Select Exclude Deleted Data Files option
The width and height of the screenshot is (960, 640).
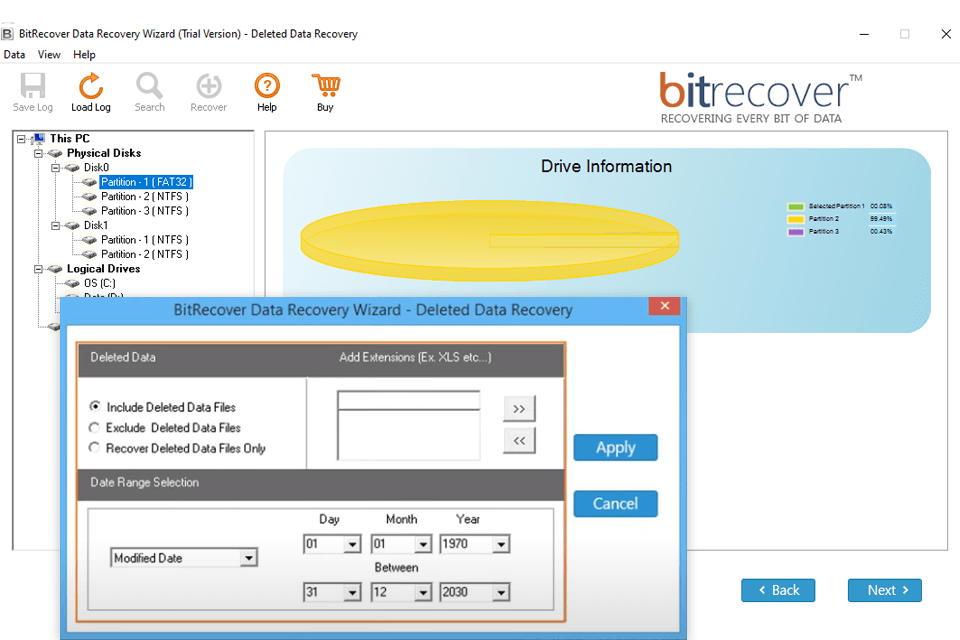click(94, 427)
